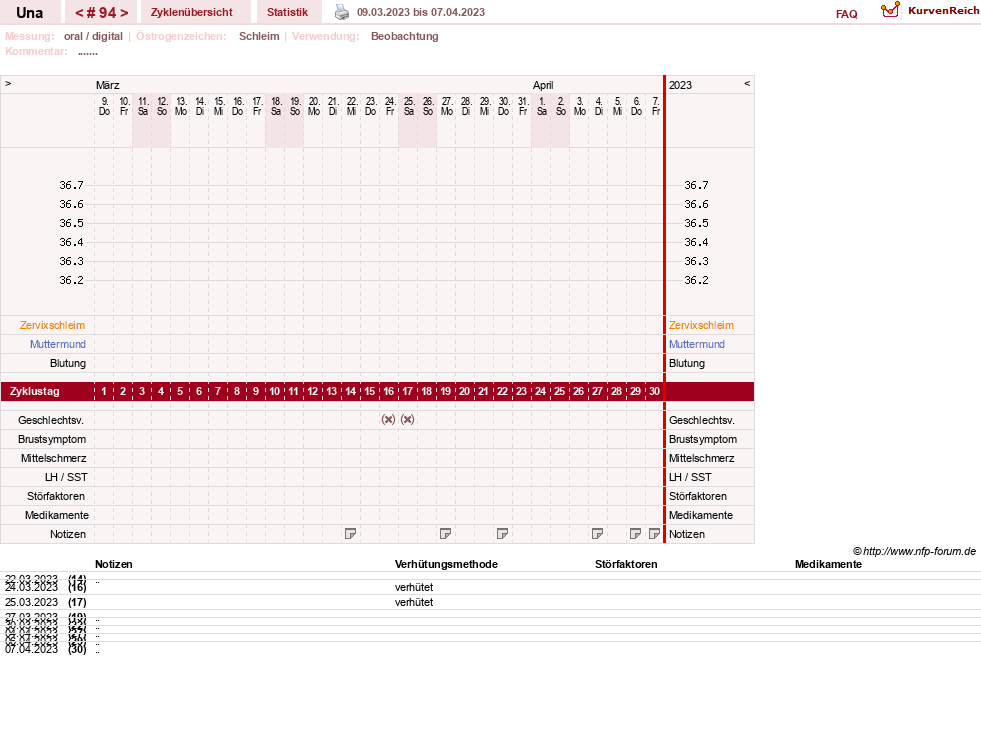
Task: Click the 'Schleim' estrogen sign value
Action: coord(259,36)
